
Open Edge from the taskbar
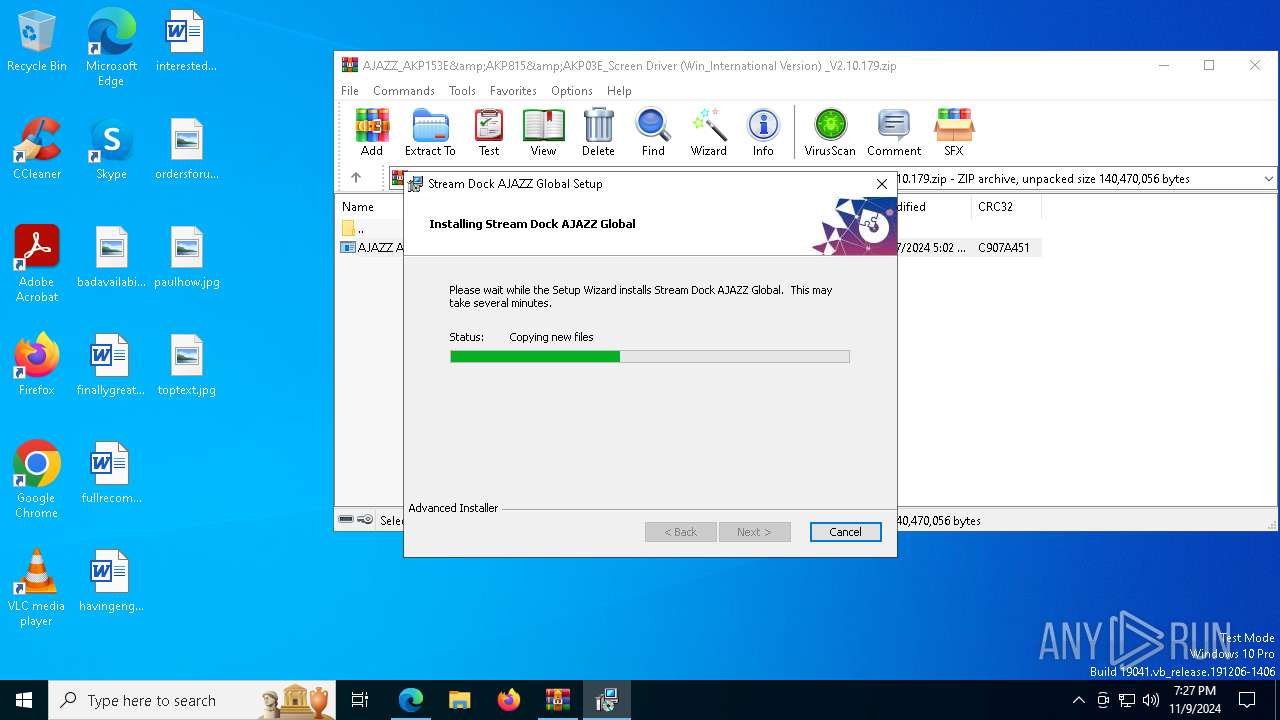click(411, 700)
